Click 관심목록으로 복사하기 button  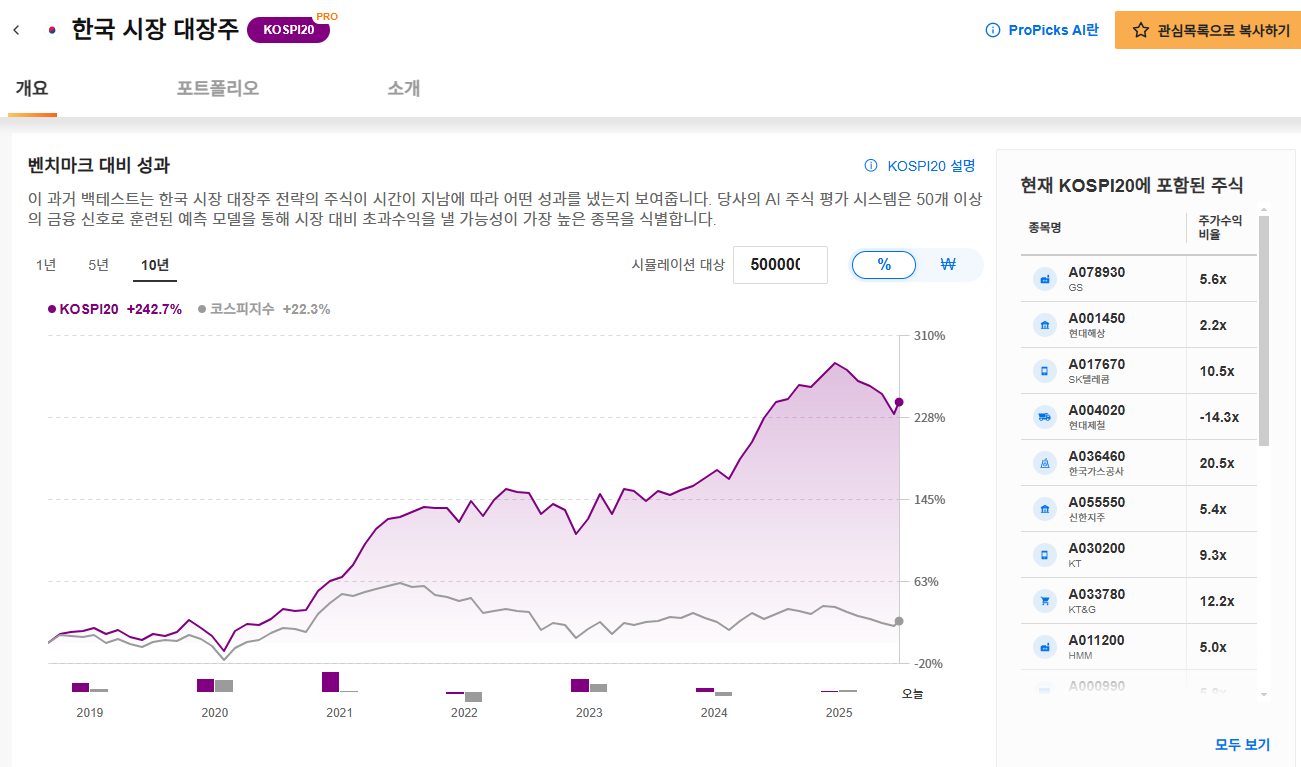click(1210, 30)
